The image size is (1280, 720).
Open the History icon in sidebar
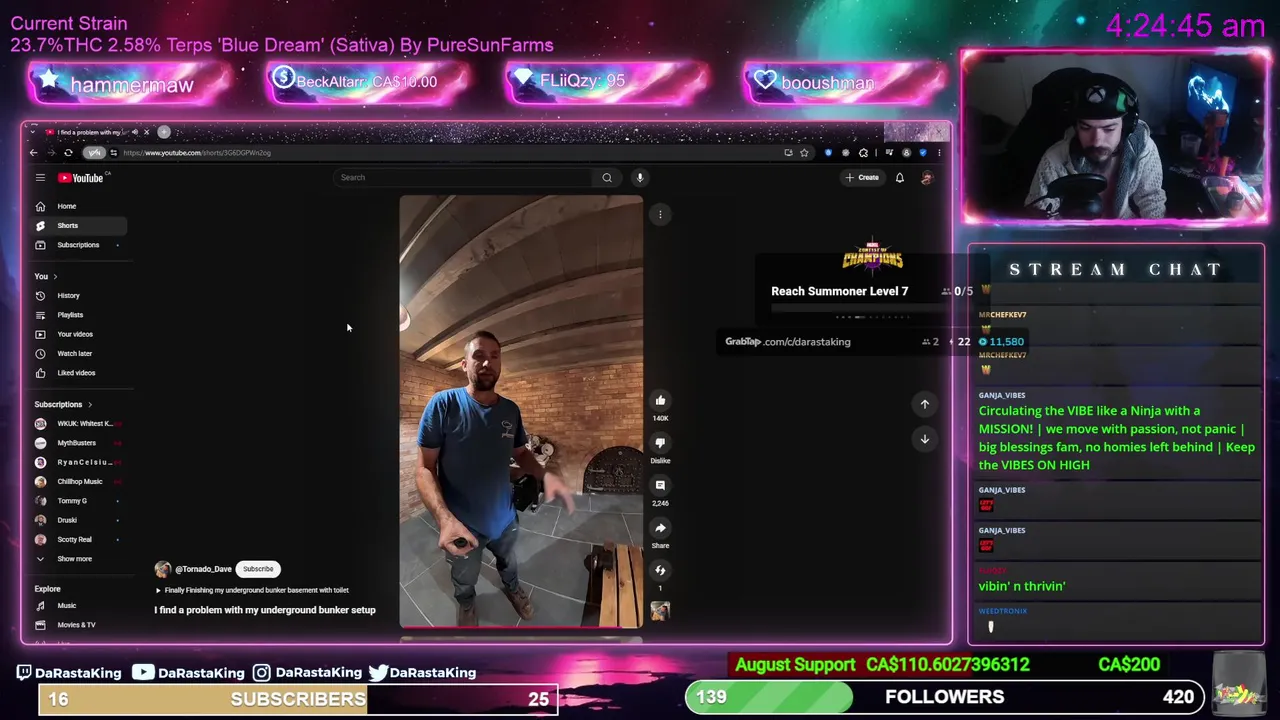pos(40,296)
